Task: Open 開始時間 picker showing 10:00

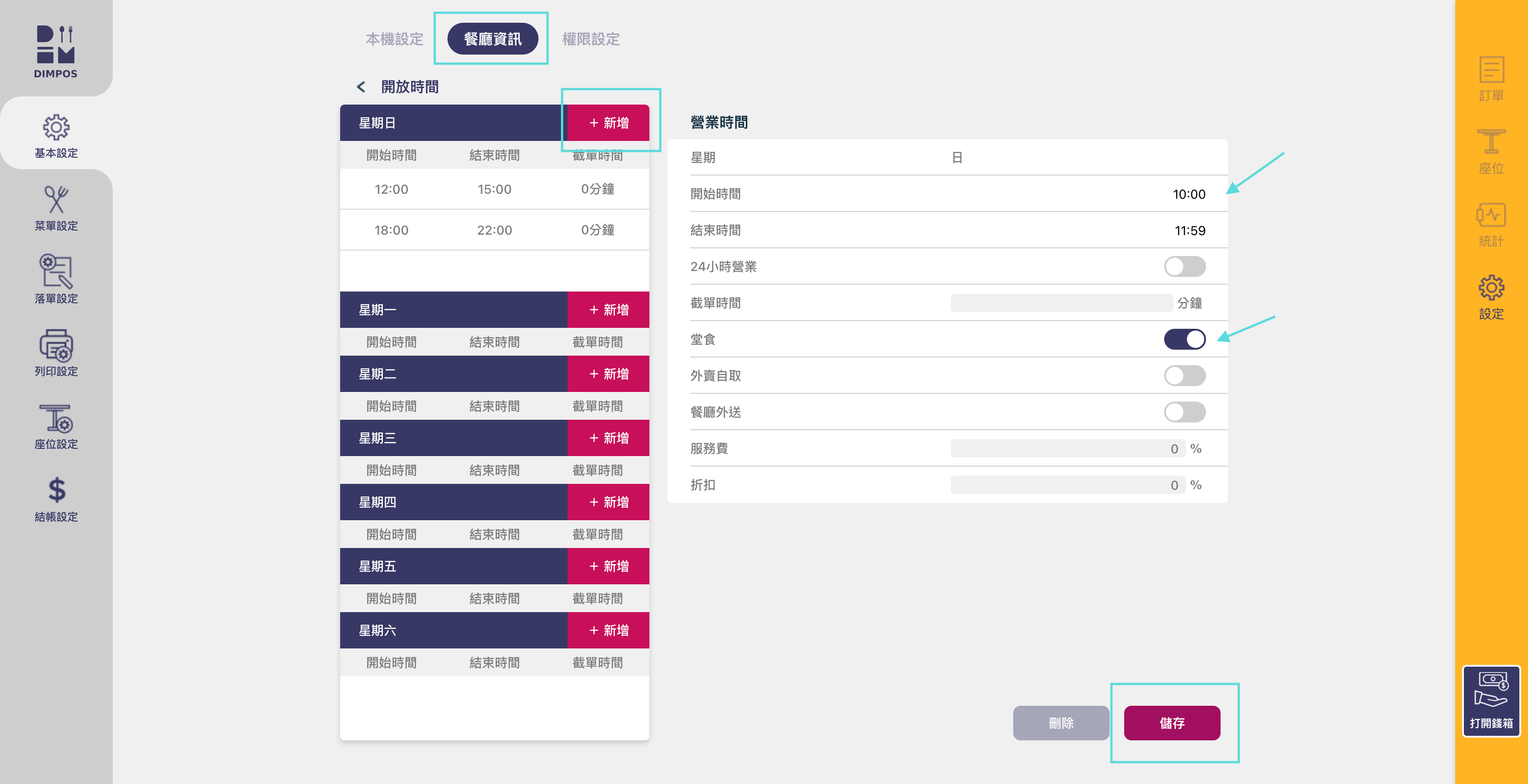Action: pyautogui.click(x=1188, y=195)
